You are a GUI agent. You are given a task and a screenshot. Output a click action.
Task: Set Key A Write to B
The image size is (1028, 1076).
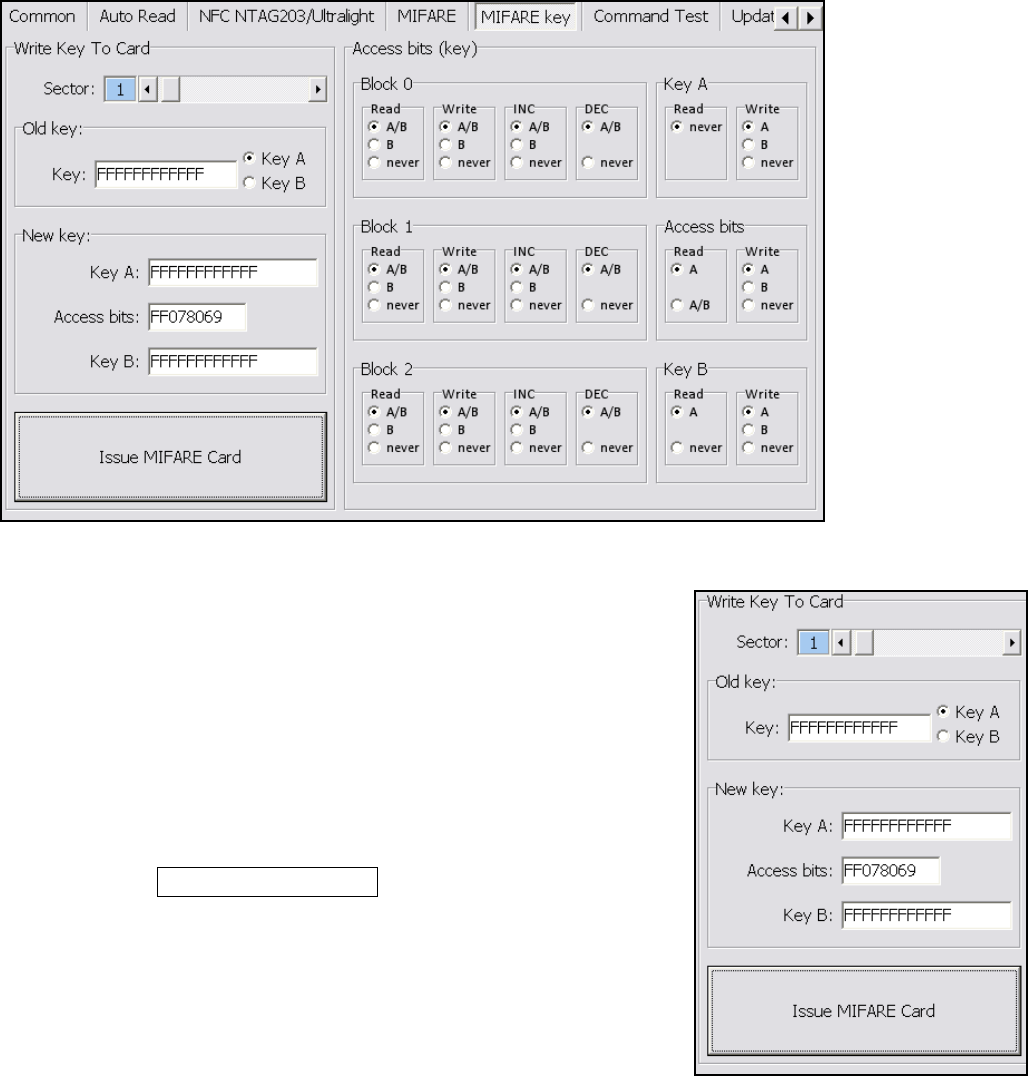tap(756, 145)
